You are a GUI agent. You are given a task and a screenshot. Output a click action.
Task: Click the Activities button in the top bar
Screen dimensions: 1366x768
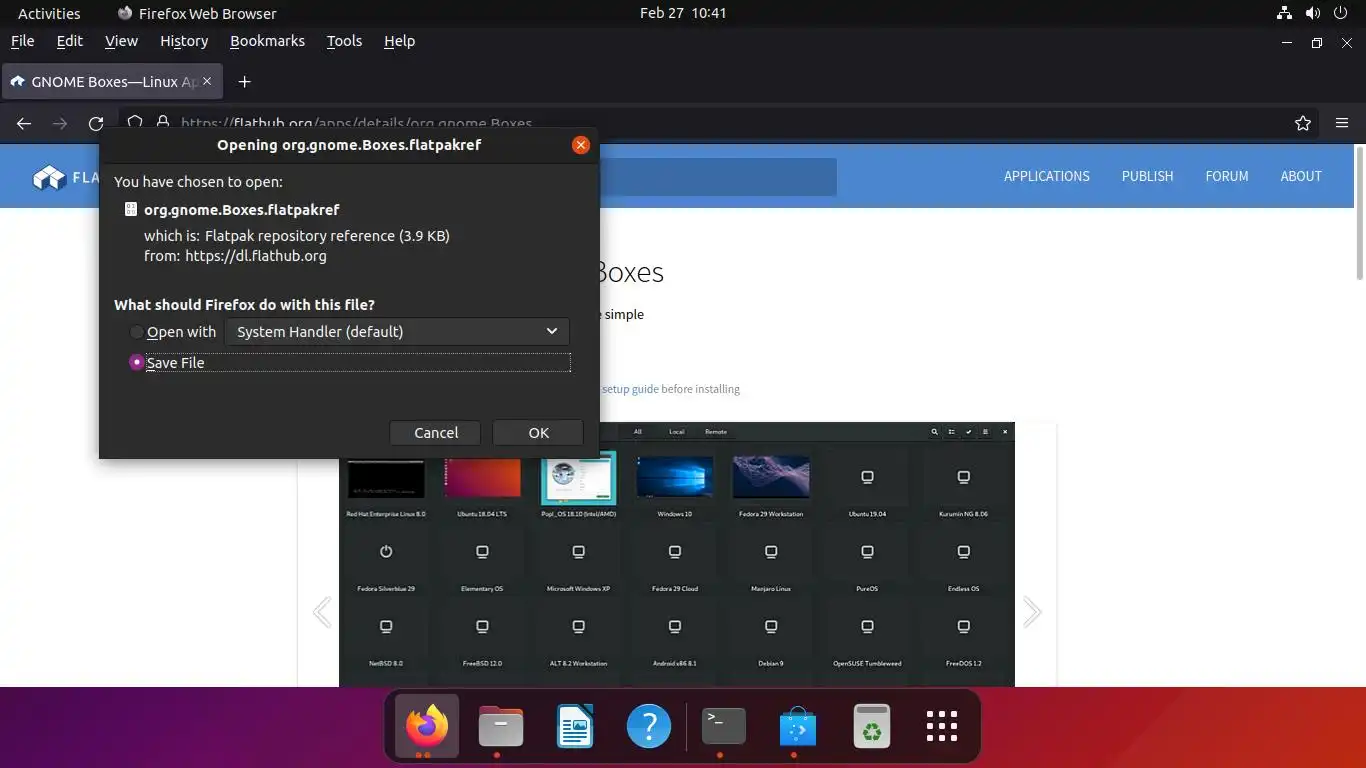point(49,13)
